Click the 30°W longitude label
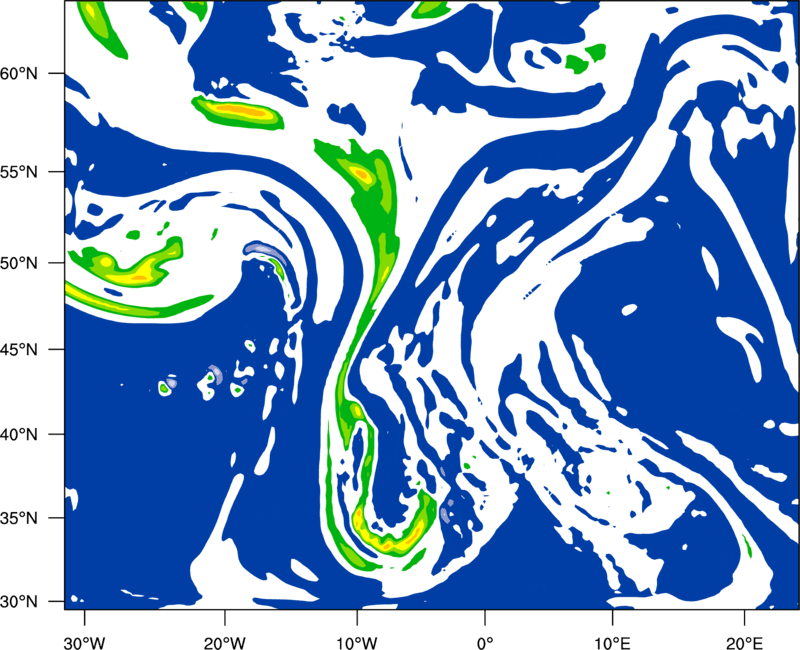The height and width of the screenshot is (650, 800). coord(84,643)
